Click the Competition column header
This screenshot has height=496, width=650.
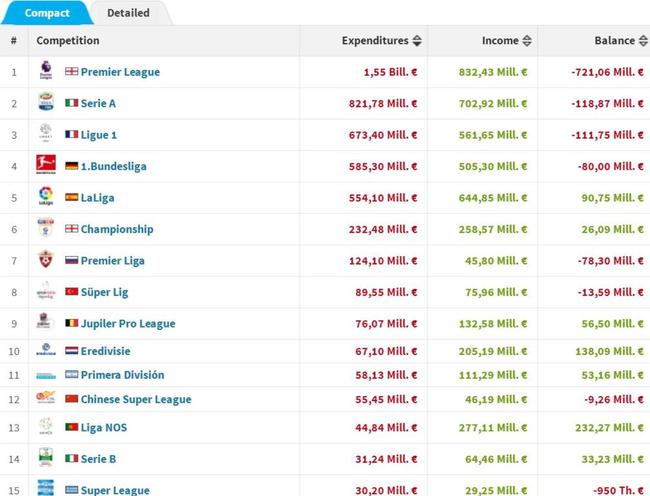[x=68, y=41]
